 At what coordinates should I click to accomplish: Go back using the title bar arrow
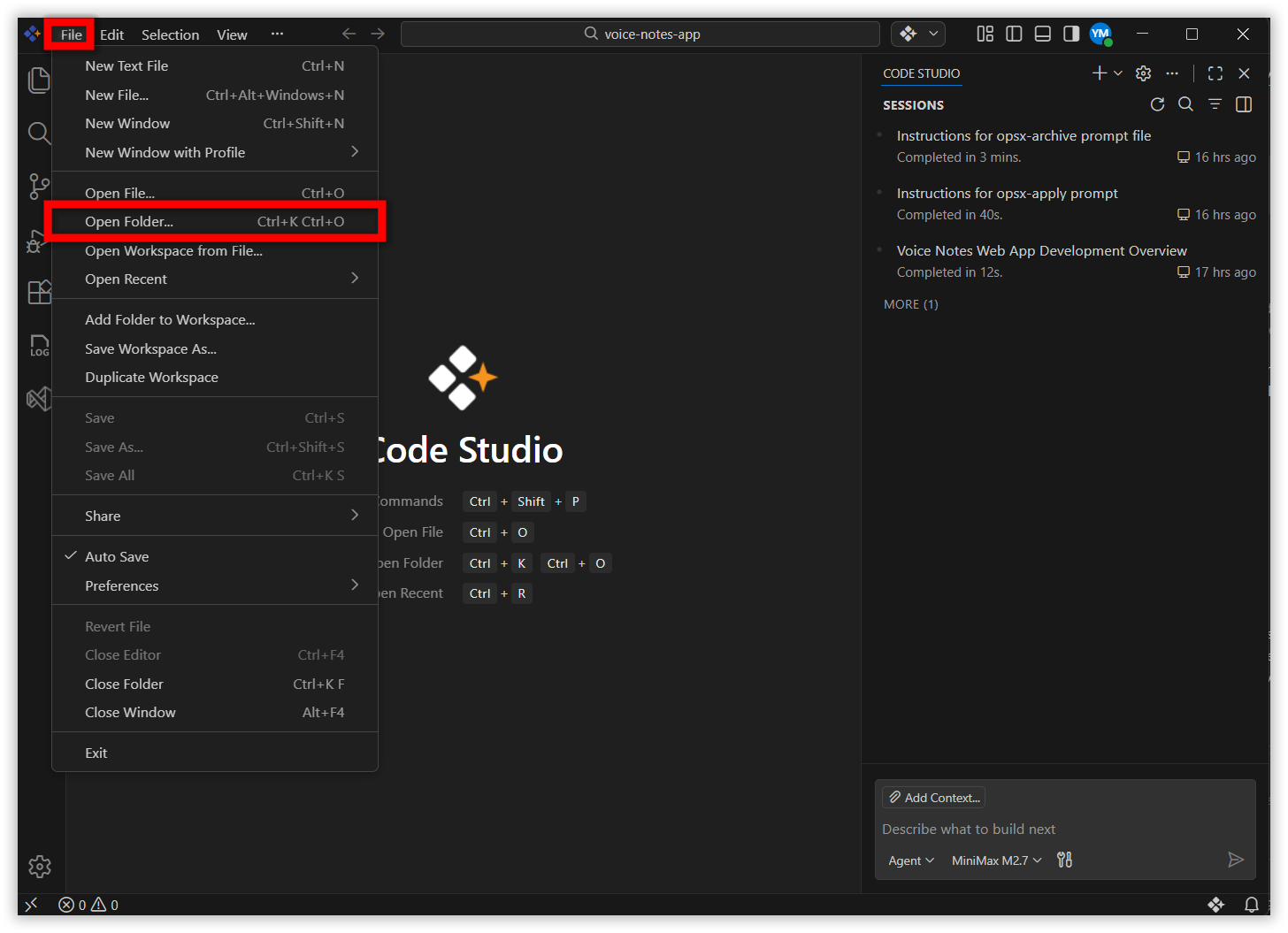349,34
